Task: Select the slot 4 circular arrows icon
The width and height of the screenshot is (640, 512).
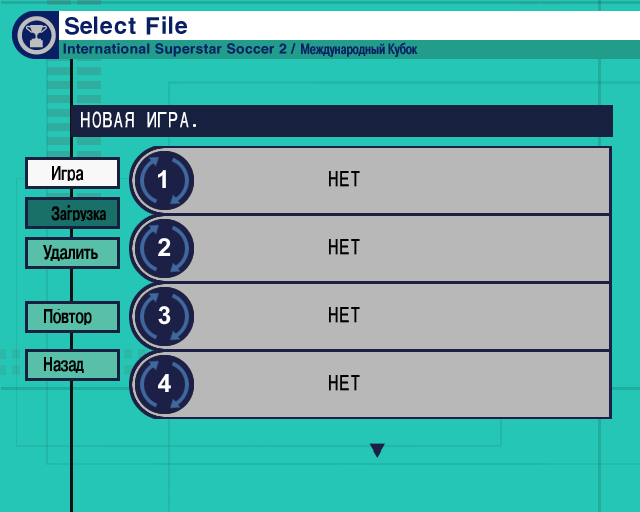Action: [164, 384]
